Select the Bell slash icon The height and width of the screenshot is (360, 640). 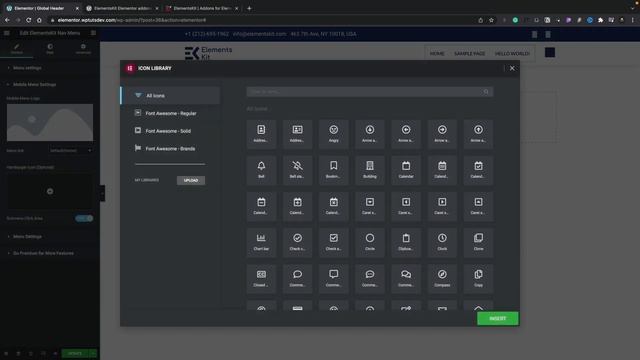298,170
